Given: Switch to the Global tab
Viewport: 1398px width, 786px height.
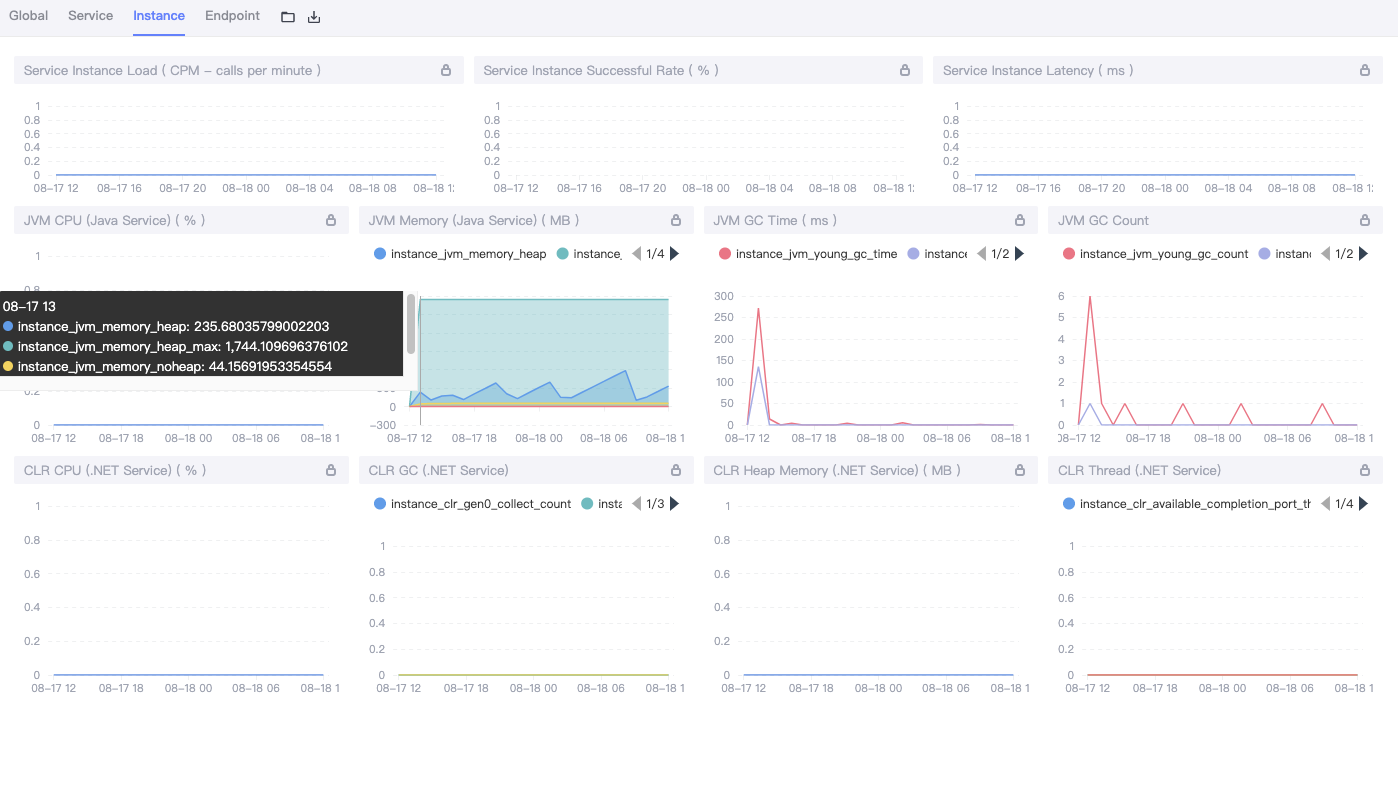Looking at the screenshot, I should click(x=28, y=16).
